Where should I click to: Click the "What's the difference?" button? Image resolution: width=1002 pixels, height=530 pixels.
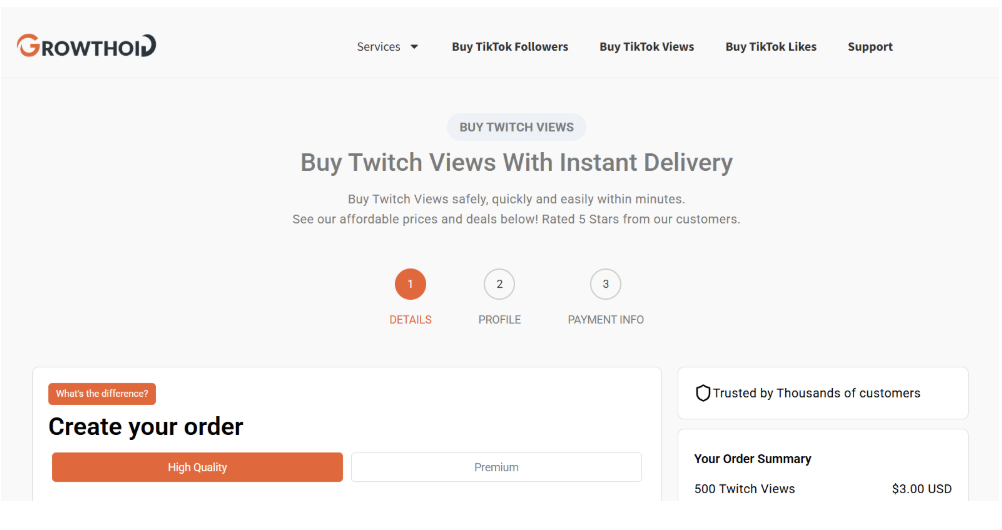pos(102,394)
